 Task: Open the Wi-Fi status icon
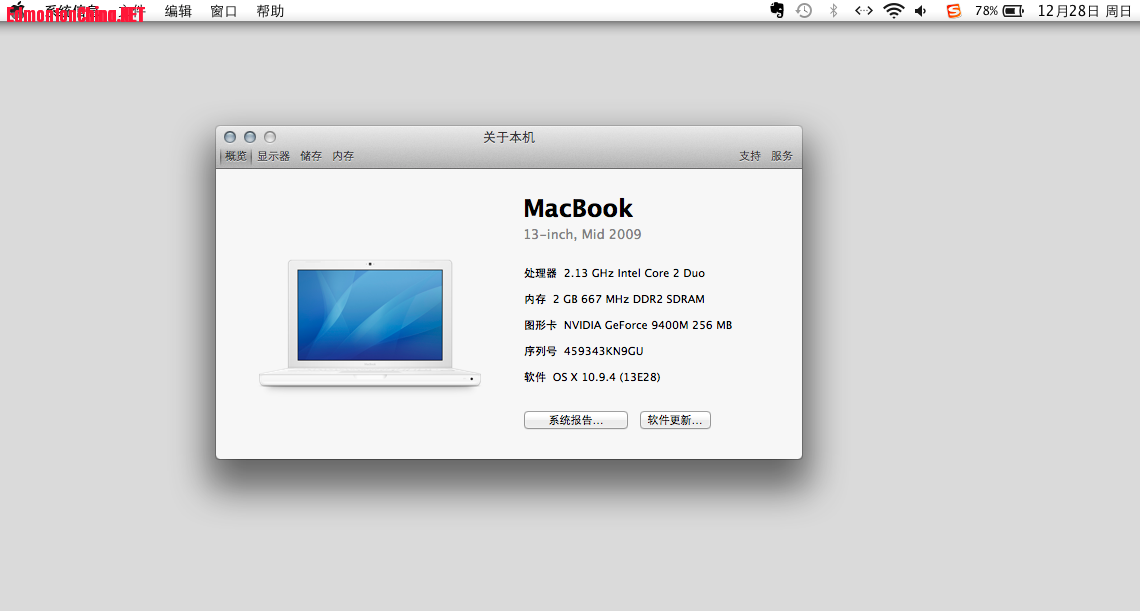(894, 10)
